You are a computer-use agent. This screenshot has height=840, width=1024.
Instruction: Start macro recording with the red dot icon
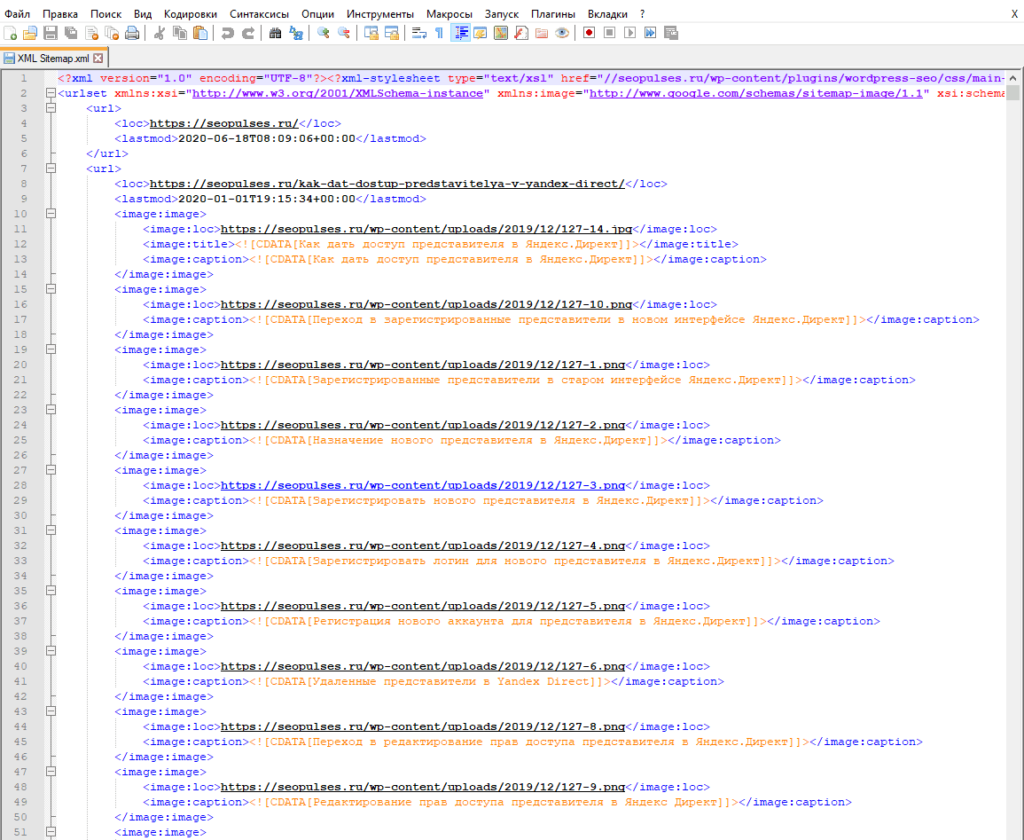point(589,33)
